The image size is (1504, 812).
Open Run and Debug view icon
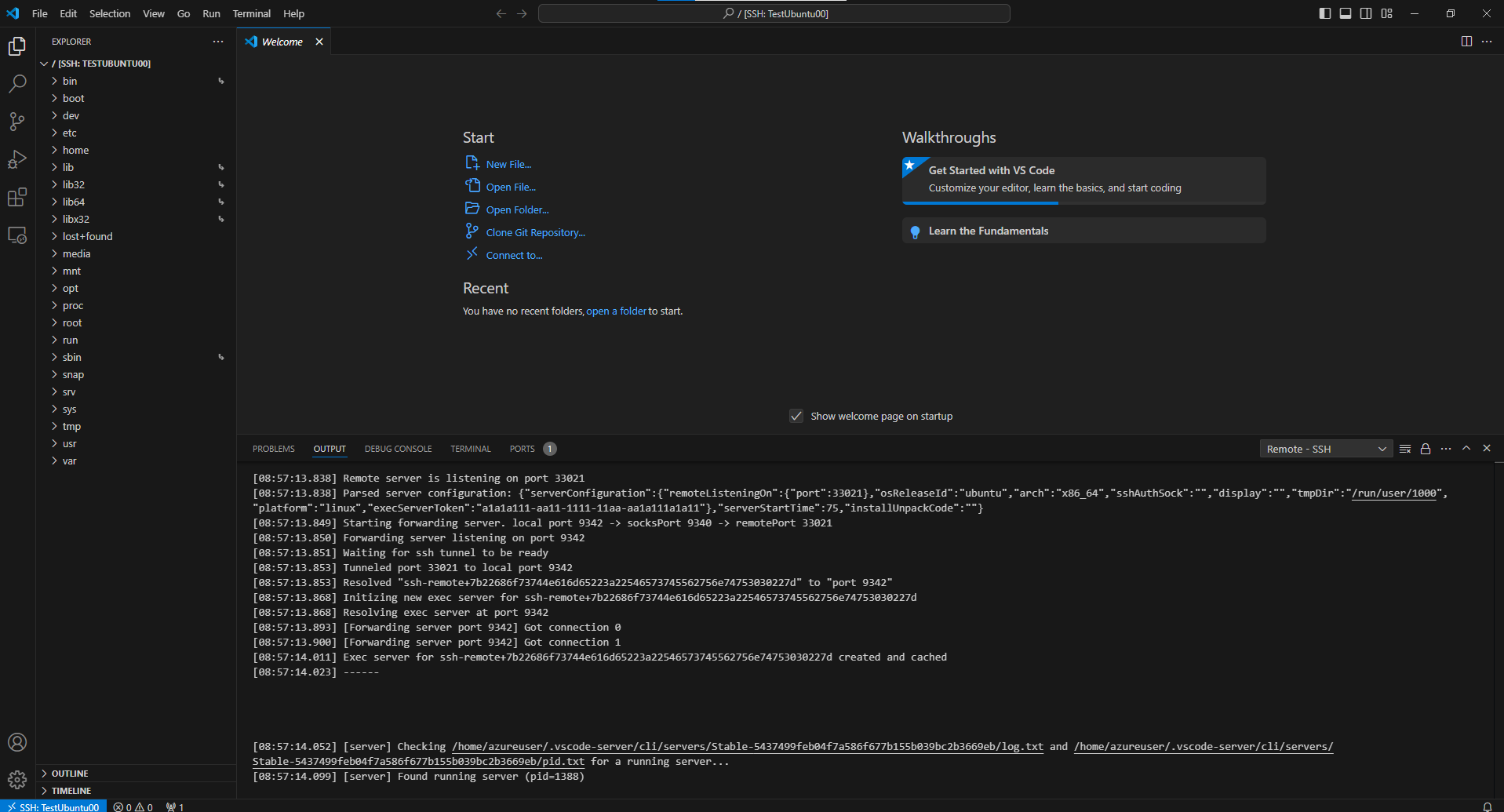click(17, 159)
